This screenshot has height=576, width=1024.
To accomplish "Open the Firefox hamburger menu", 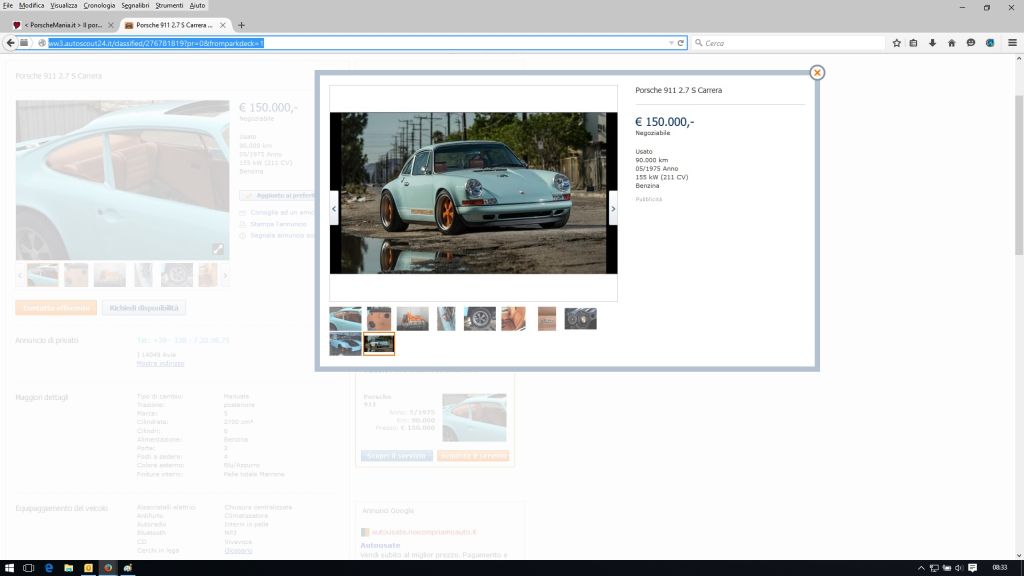I will (1012, 43).
